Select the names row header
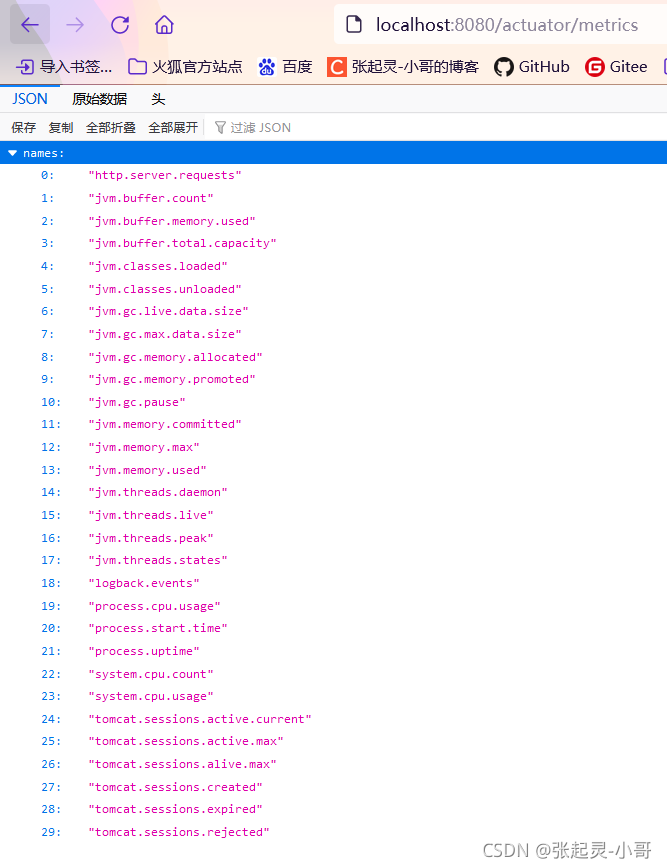Image resolution: width=667 pixels, height=868 pixels. pyautogui.click(x=333, y=153)
